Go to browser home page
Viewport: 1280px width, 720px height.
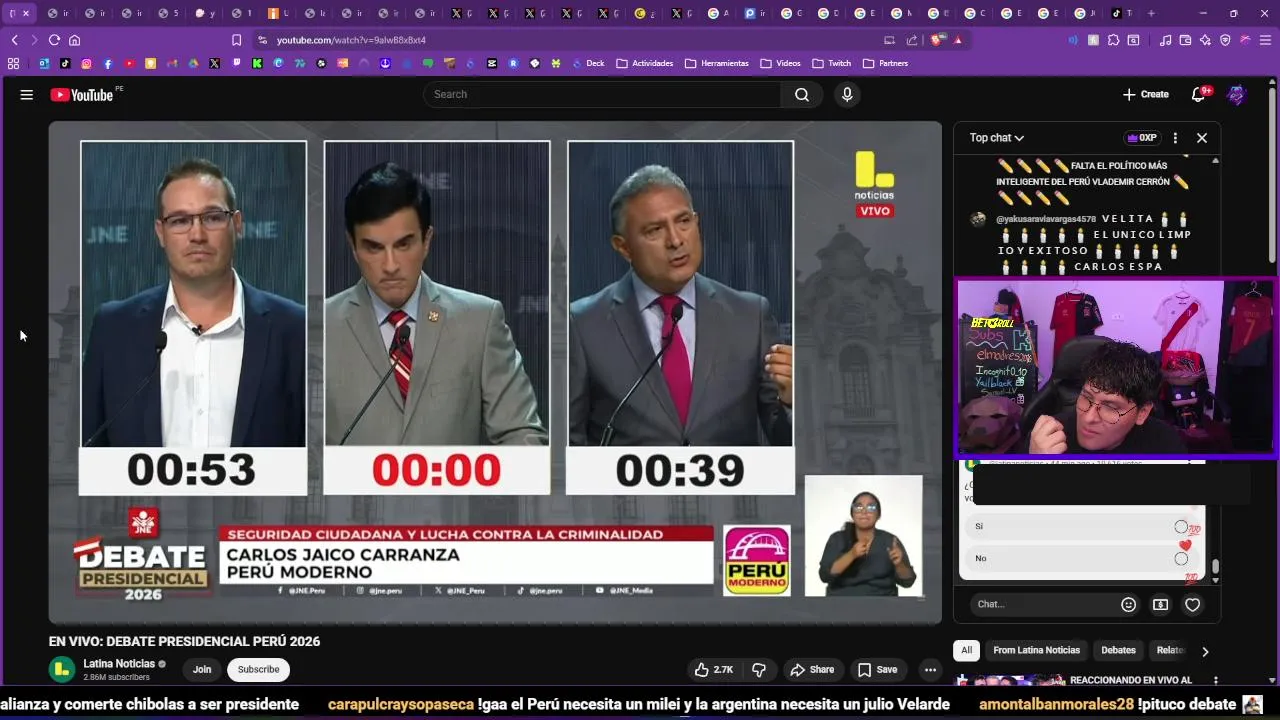pos(74,40)
